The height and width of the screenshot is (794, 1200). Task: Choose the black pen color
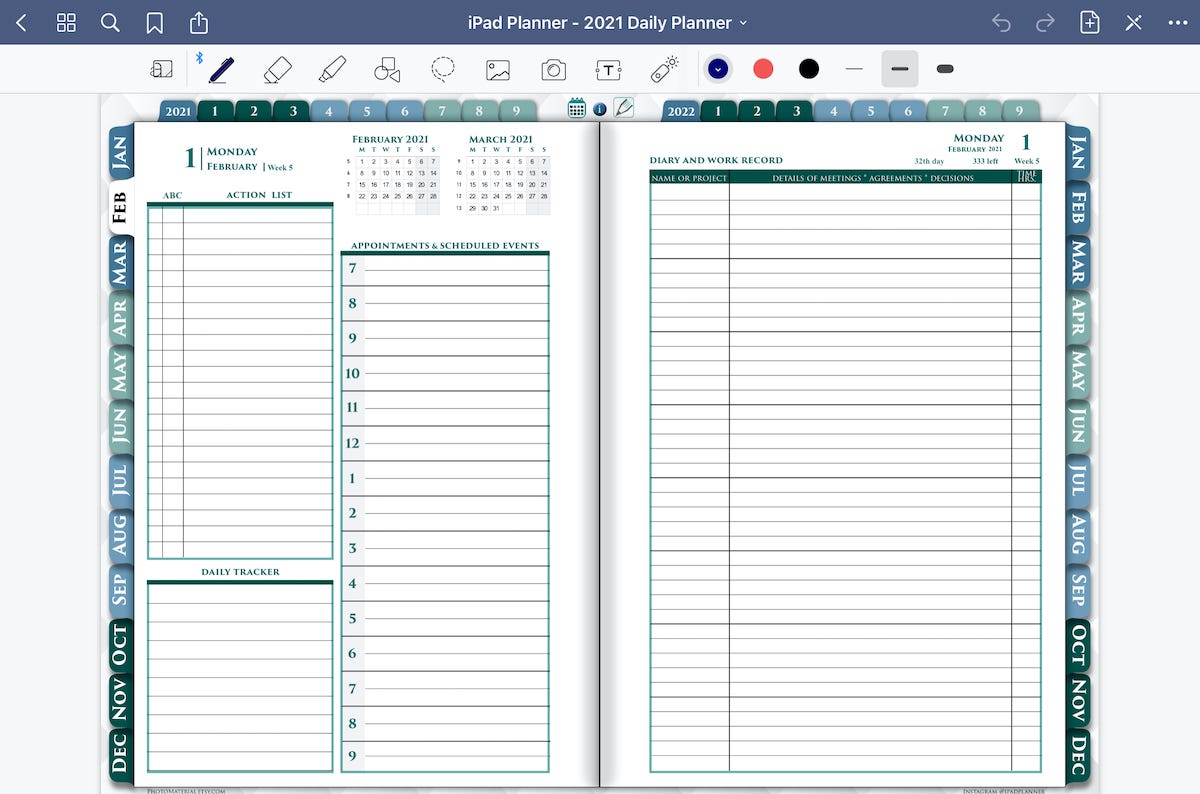click(x=809, y=69)
